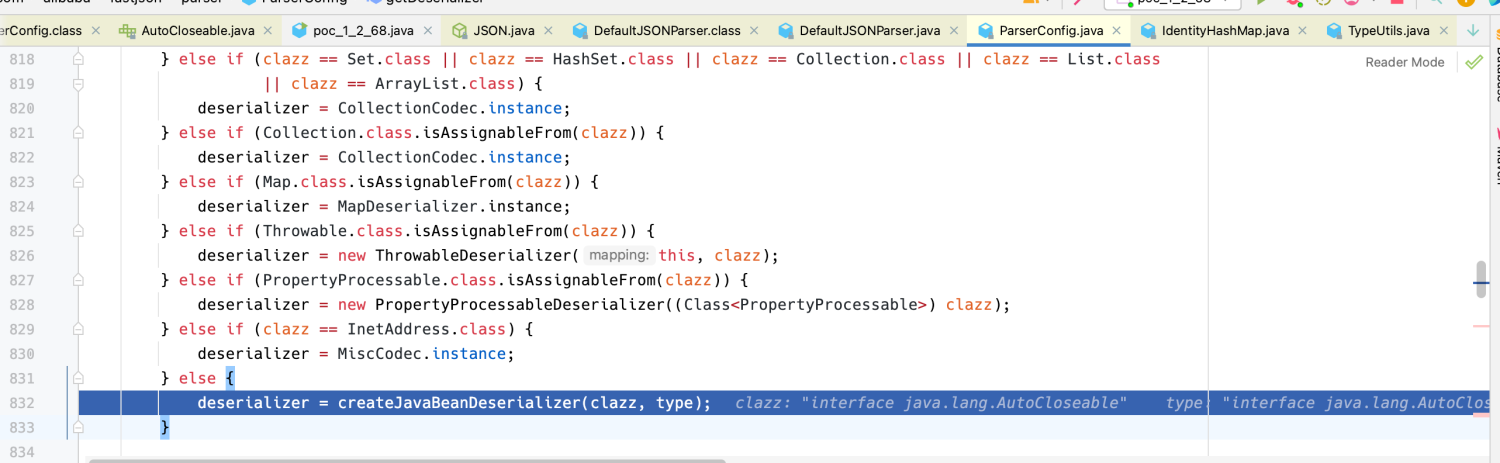The width and height of the screenshot is (1500, 463).
Task: Click the AutoCloseable.java file type icon
Action: [x=127, y=31]
